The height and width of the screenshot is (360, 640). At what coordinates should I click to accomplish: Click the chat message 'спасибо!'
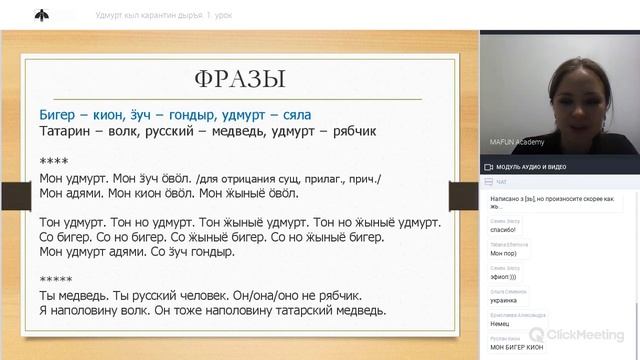pyautogui.click(x=502, y=230)
